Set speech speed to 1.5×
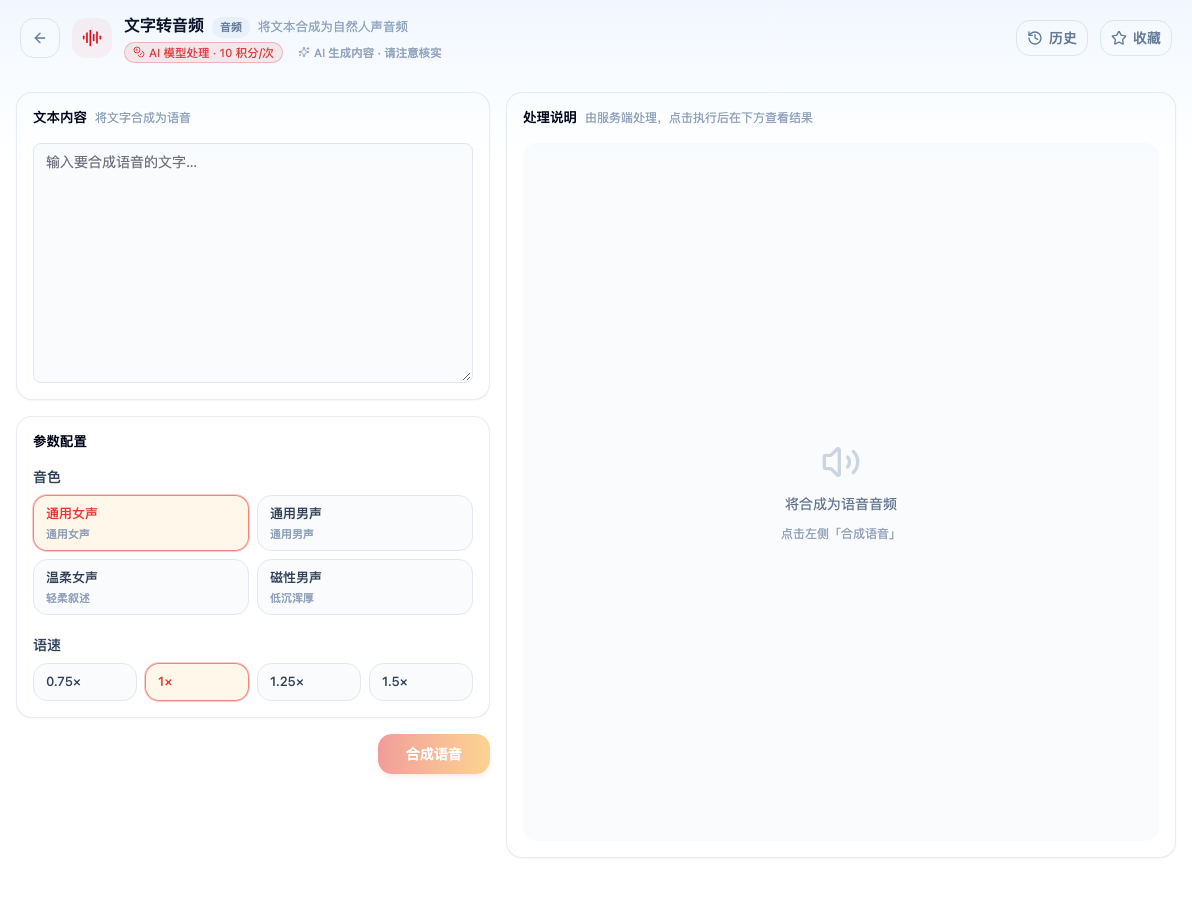The height and width of the screenshot is (900, 1192). click(x=421, y=682)
